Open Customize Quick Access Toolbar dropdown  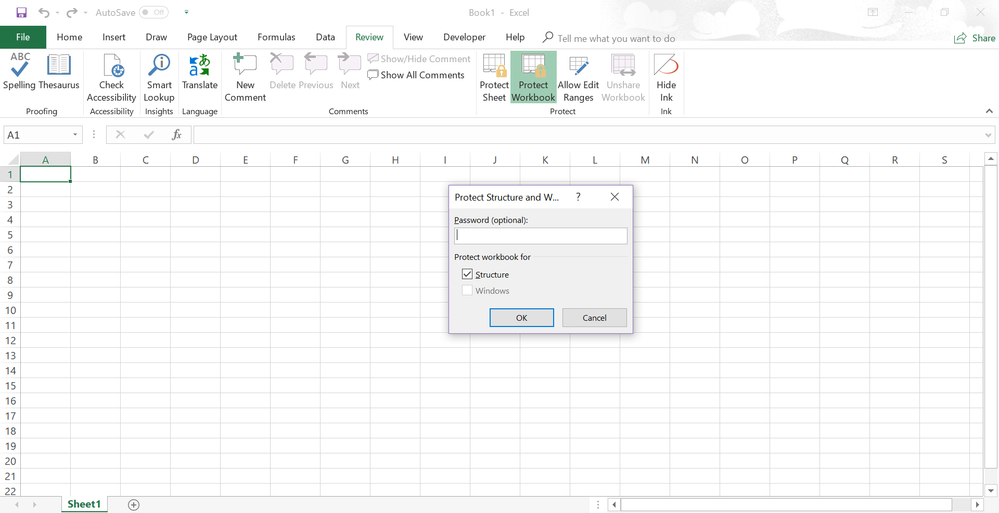click(x=186, y=13)
